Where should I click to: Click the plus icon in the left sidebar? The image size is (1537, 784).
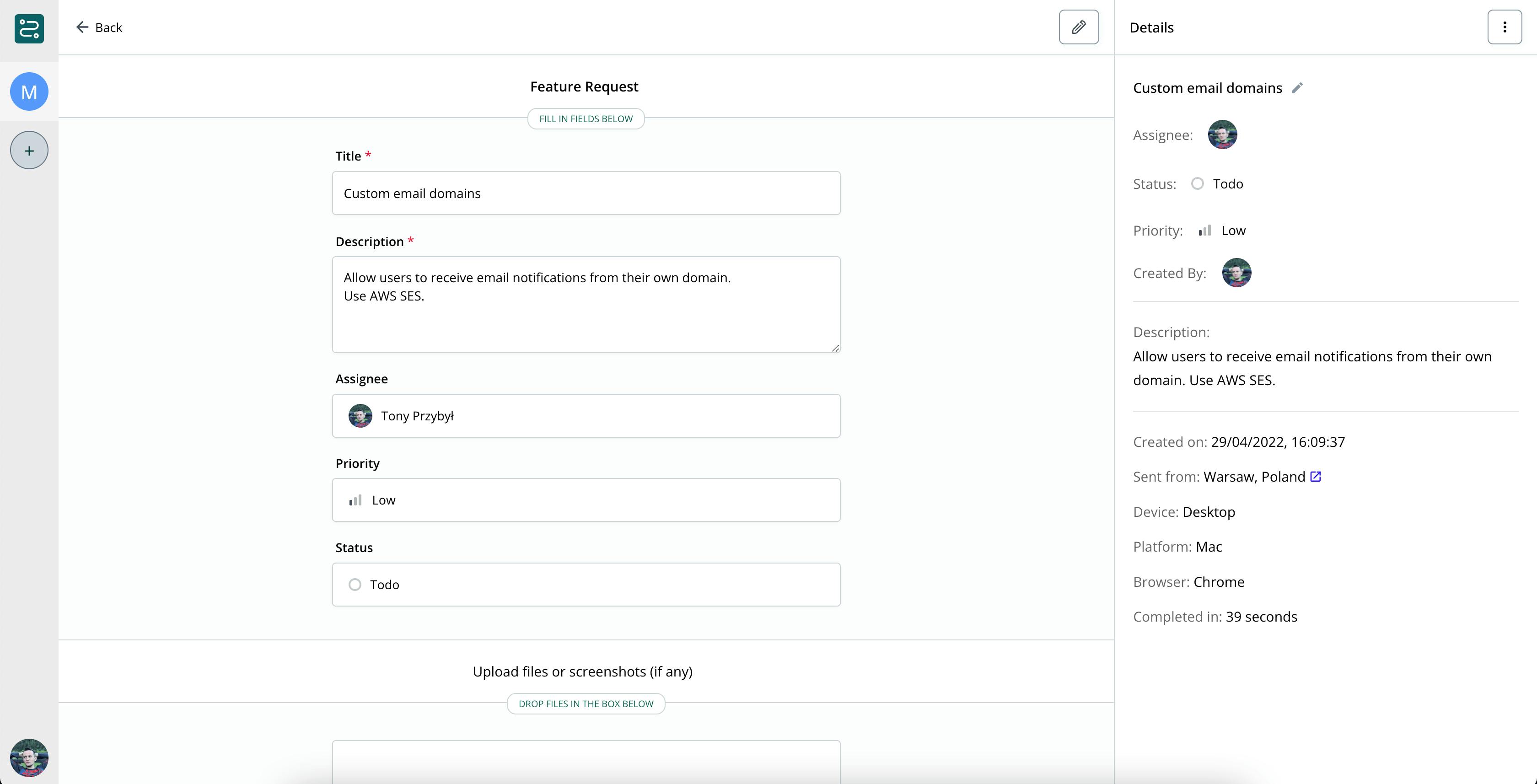point(29,150)
